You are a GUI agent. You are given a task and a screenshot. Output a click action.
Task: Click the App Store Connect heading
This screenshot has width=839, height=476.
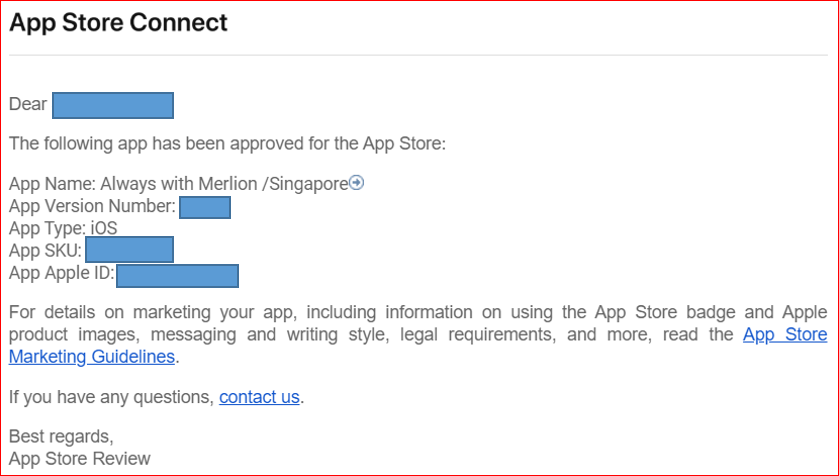[x=118, y=23]
